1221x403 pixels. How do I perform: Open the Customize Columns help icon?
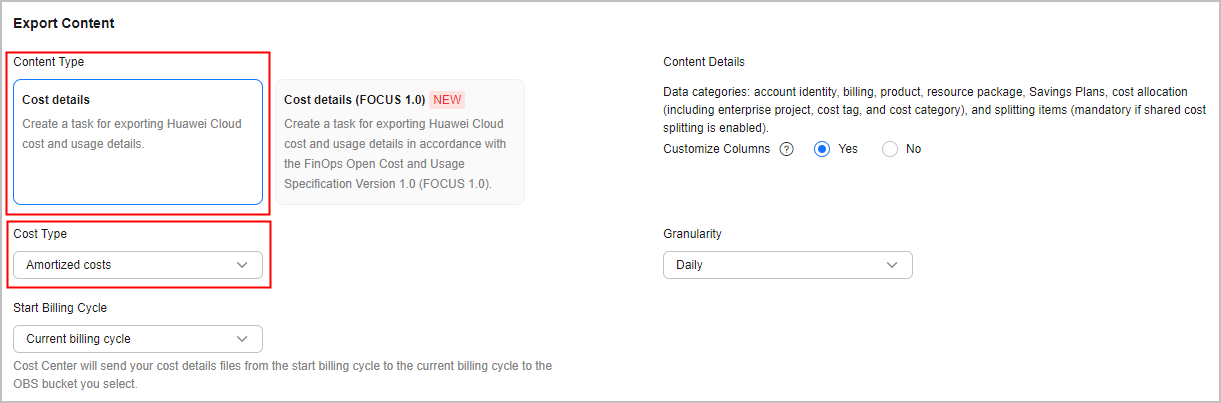tap(786, 149)
